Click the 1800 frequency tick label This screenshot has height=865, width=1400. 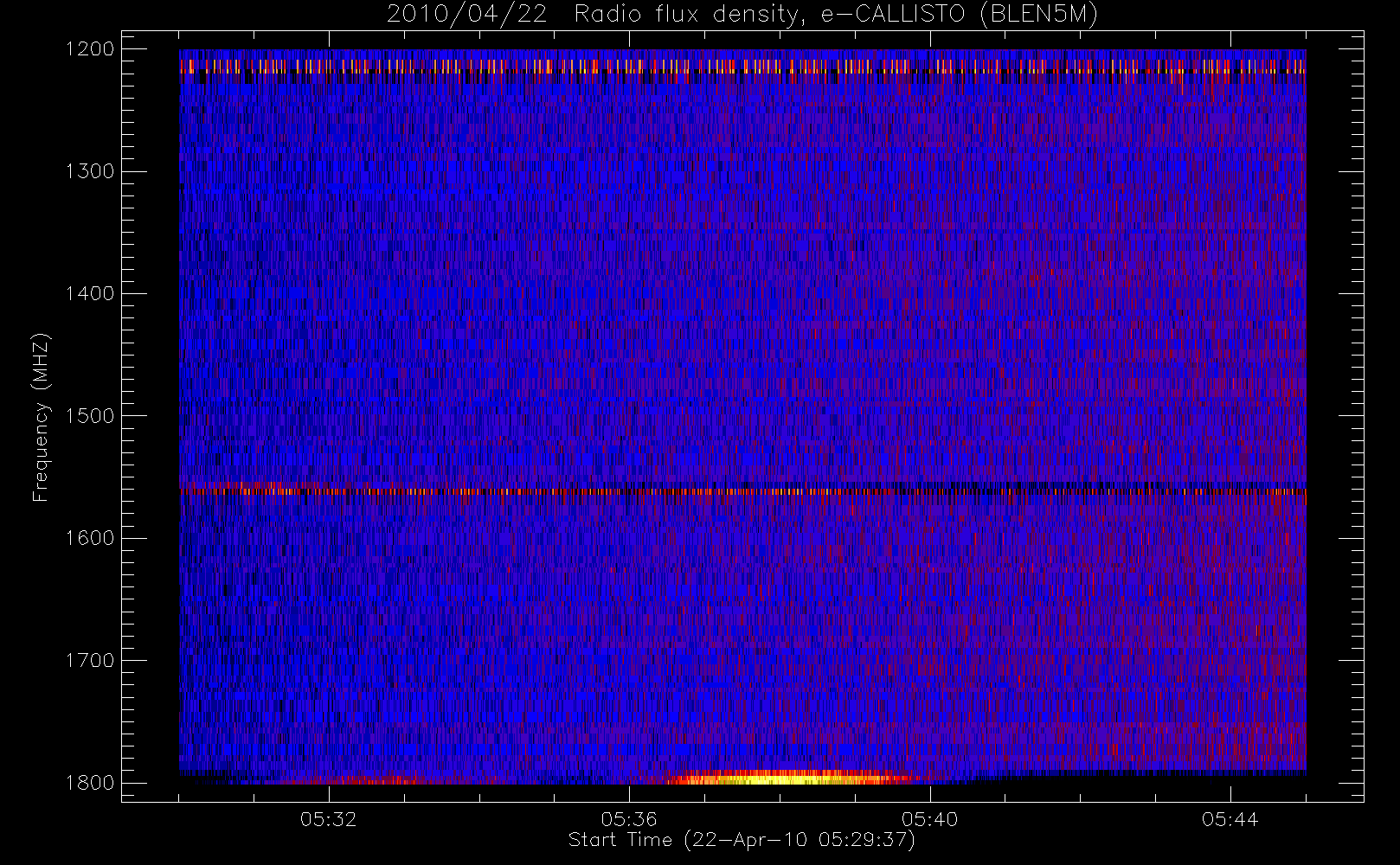90,783
